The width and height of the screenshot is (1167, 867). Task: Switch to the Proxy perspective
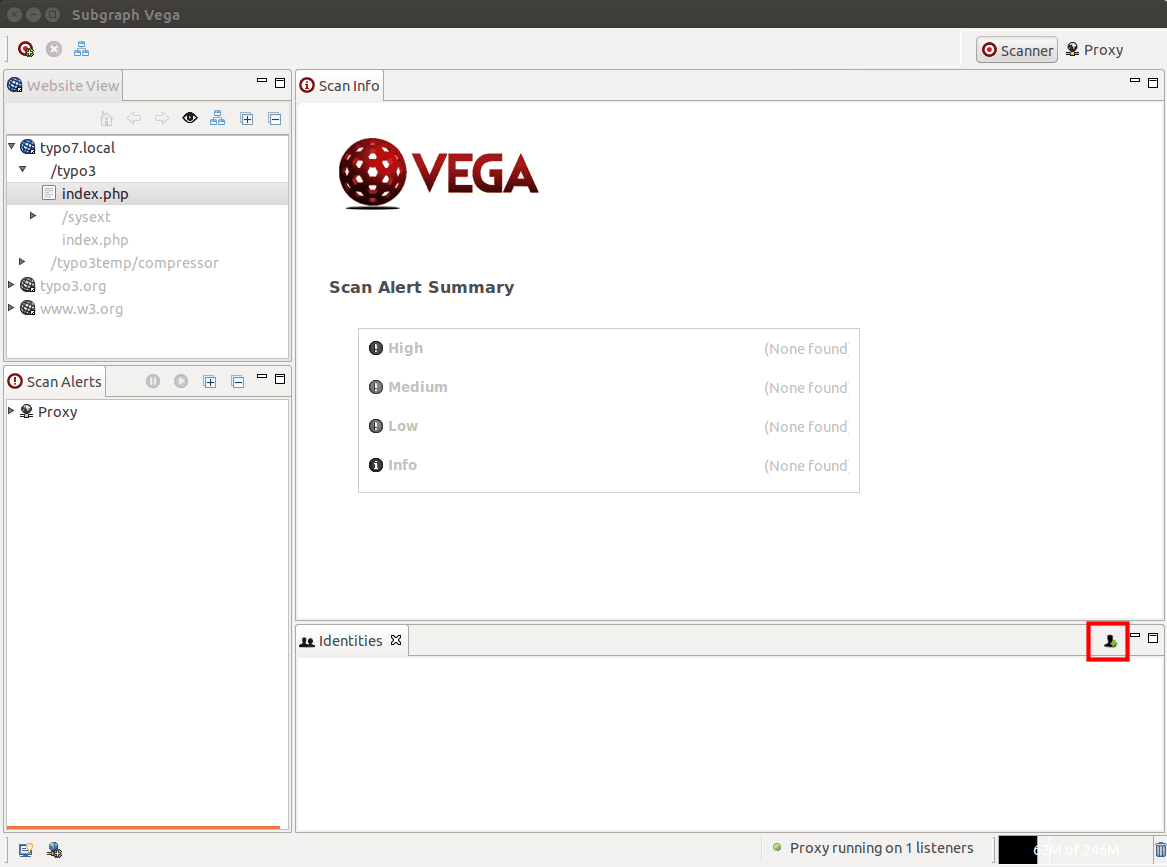pos(1094,50)
